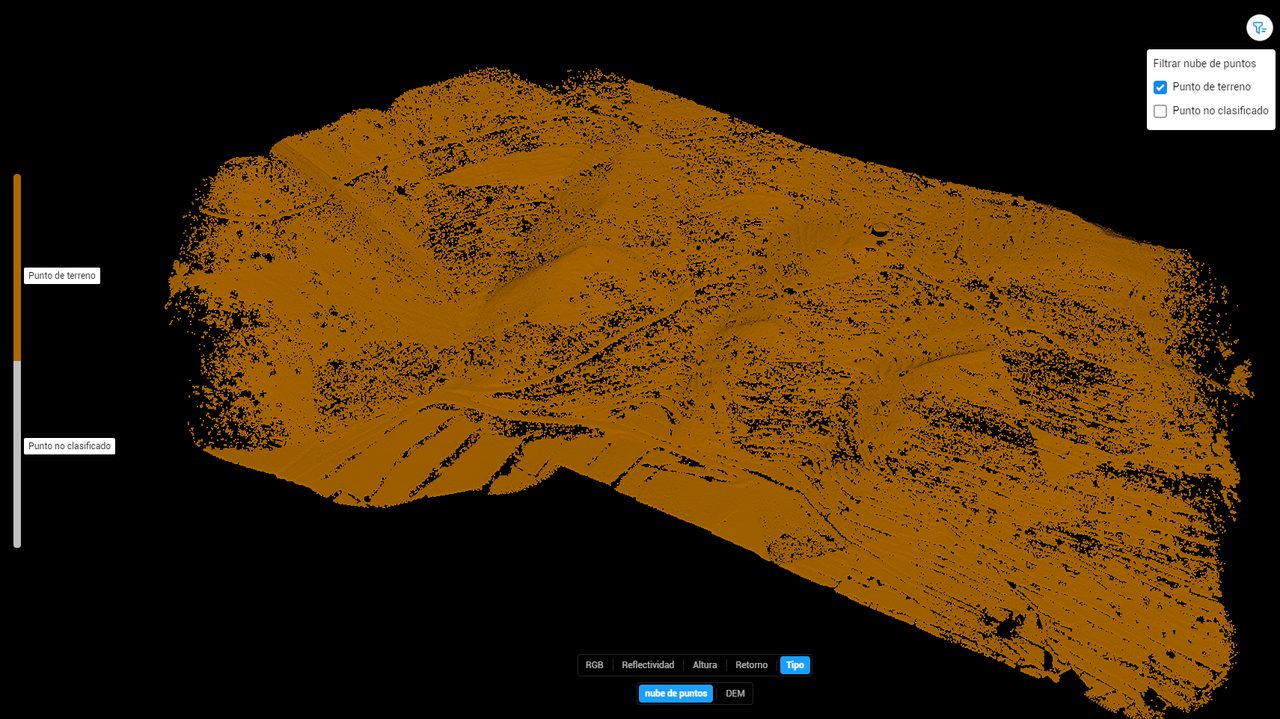Switch to RGB display mode

595,665
